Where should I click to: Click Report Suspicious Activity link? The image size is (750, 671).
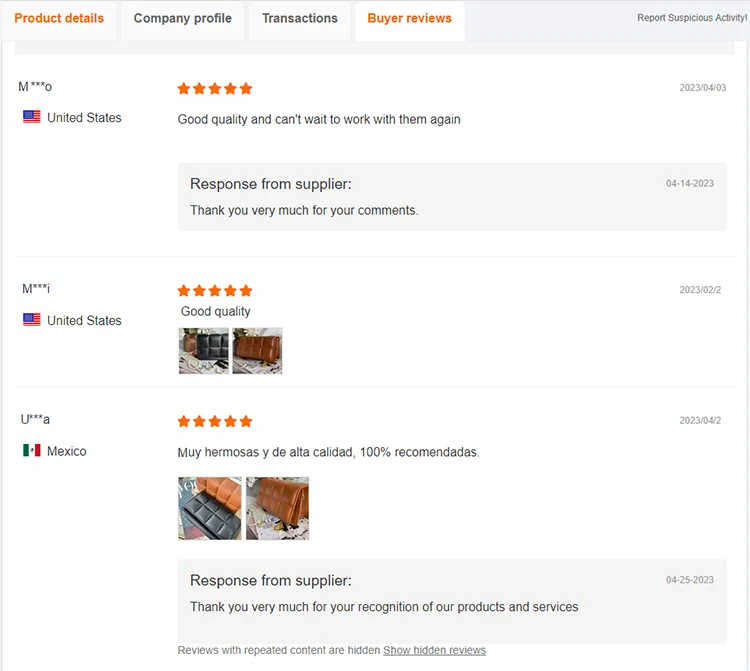(691, 18)
